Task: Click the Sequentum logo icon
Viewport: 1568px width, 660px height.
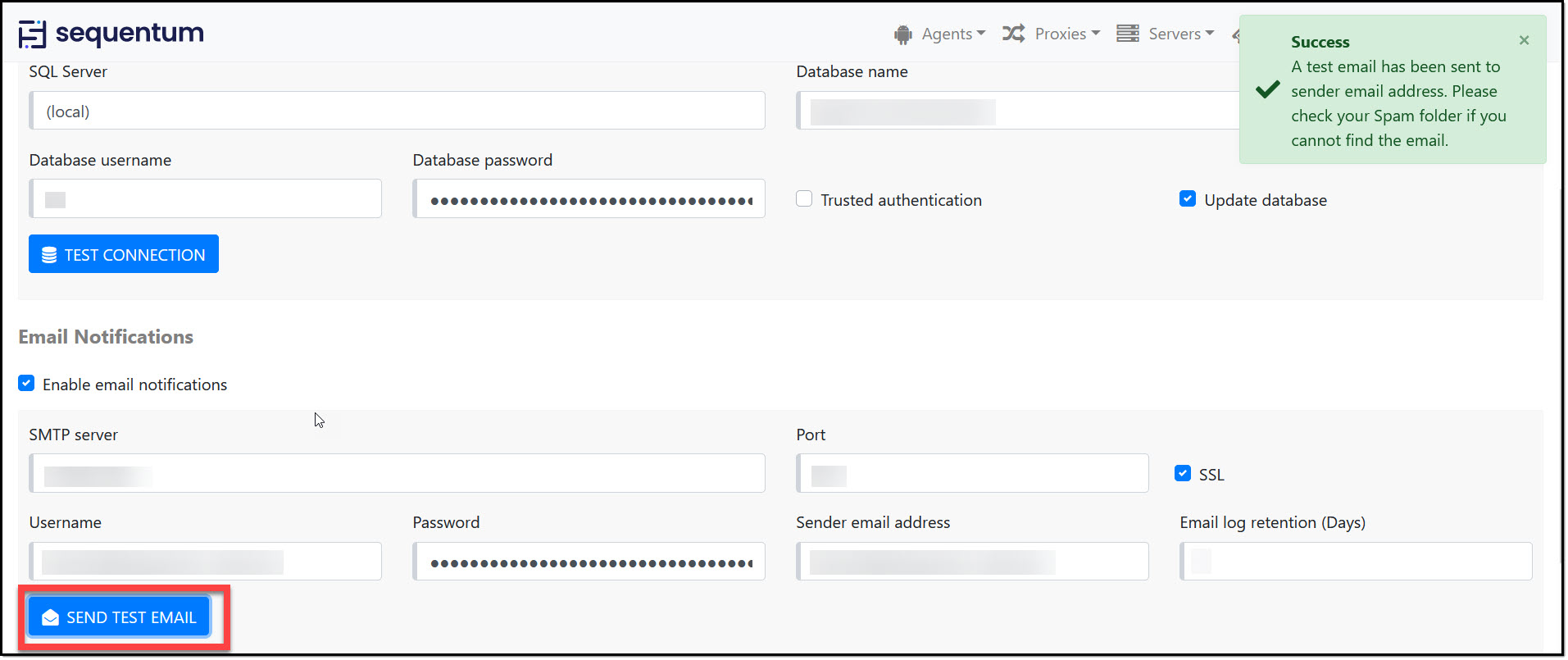Action: (x=32, y=33)
